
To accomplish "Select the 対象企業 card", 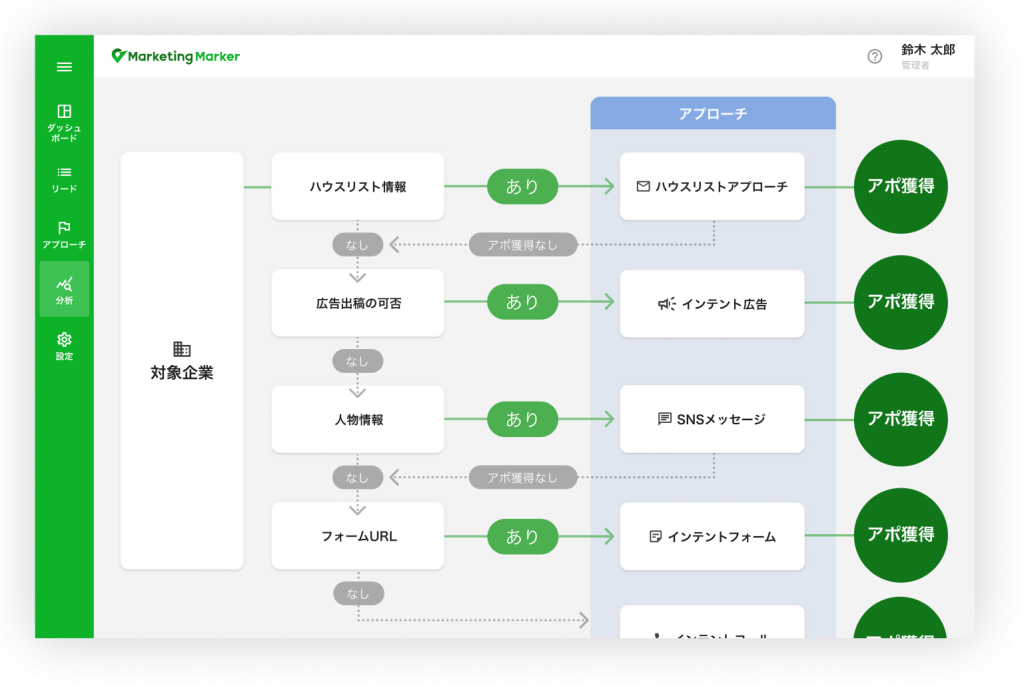I will (x=182, y=361).
